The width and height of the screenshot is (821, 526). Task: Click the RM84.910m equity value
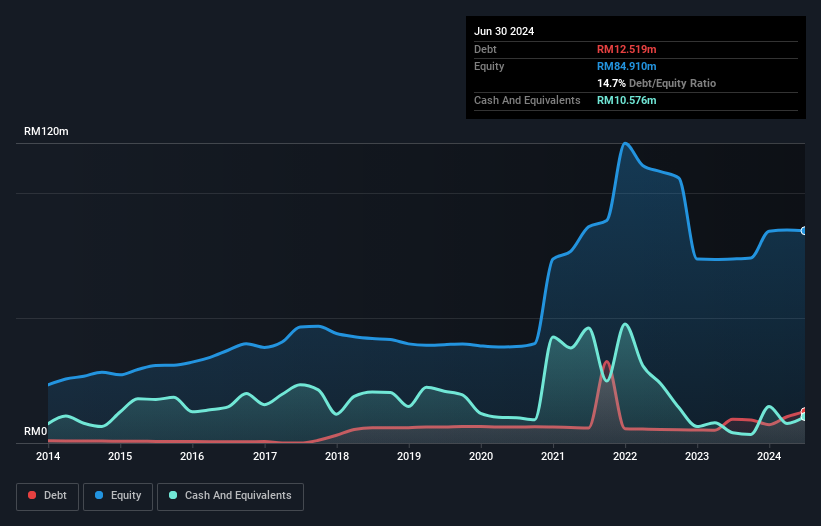(x=626, y=66)
